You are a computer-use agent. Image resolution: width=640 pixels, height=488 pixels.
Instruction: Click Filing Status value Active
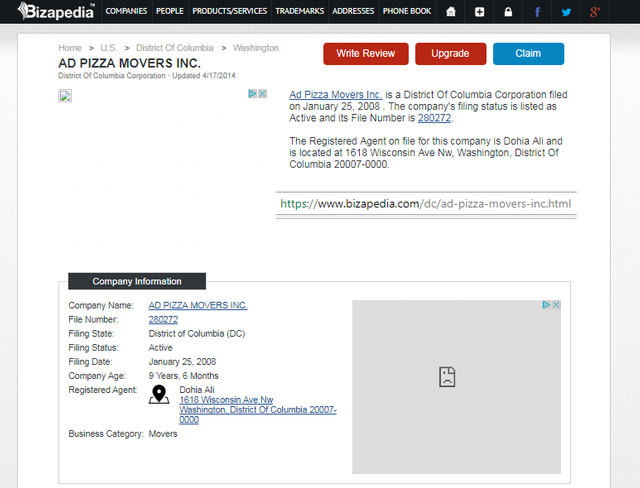click(160, 348)
